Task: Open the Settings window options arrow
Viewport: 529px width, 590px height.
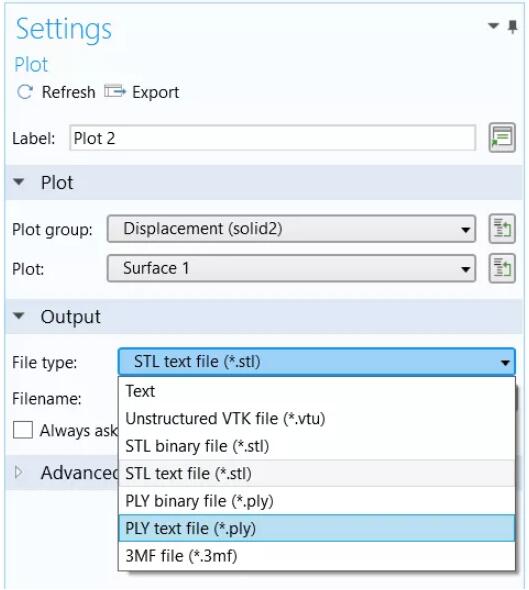Action: (x=493, y=26)
